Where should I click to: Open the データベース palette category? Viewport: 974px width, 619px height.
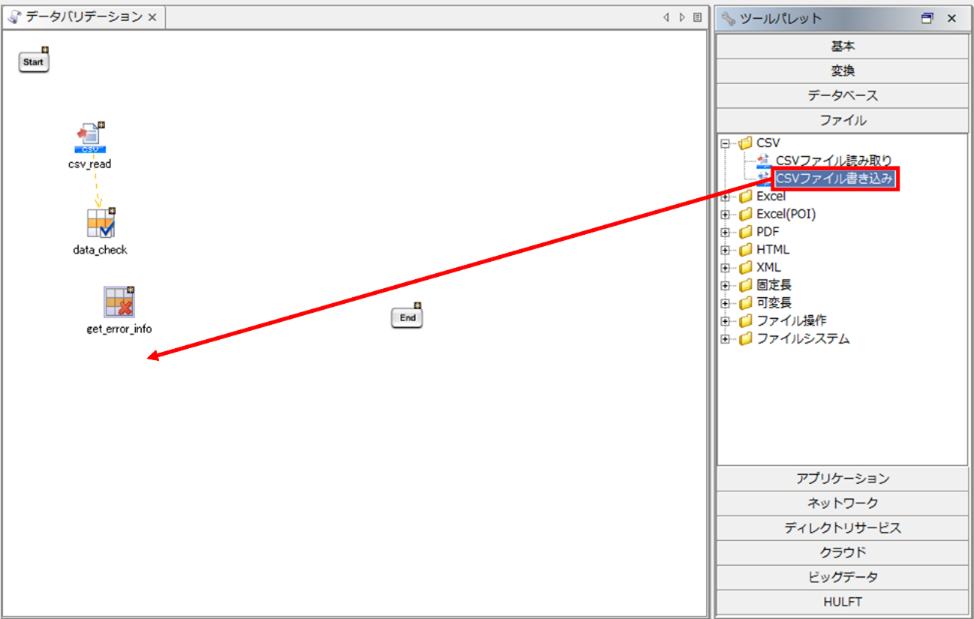(842, 95)
